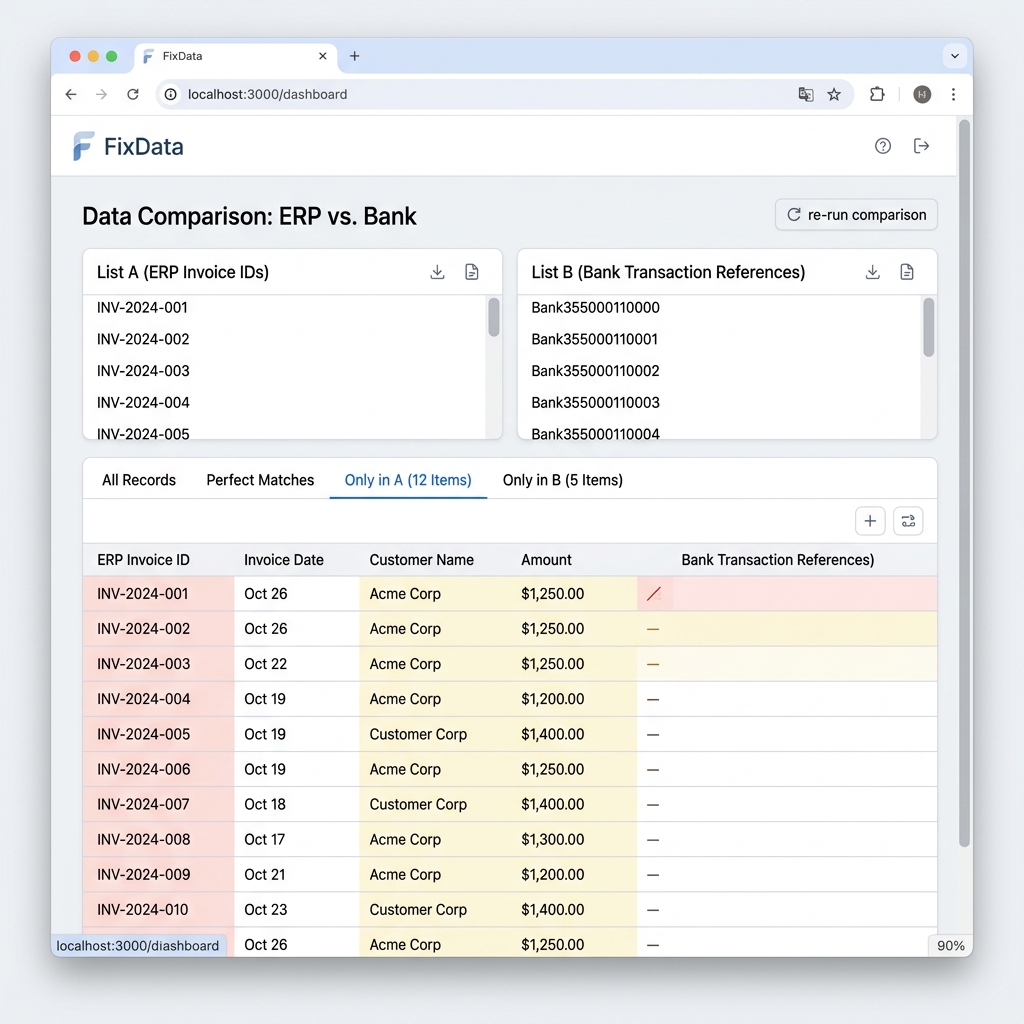Viewport: 1024px width, 1024px height.
Task: Click the FixData logo
Action: coord(128,146)
